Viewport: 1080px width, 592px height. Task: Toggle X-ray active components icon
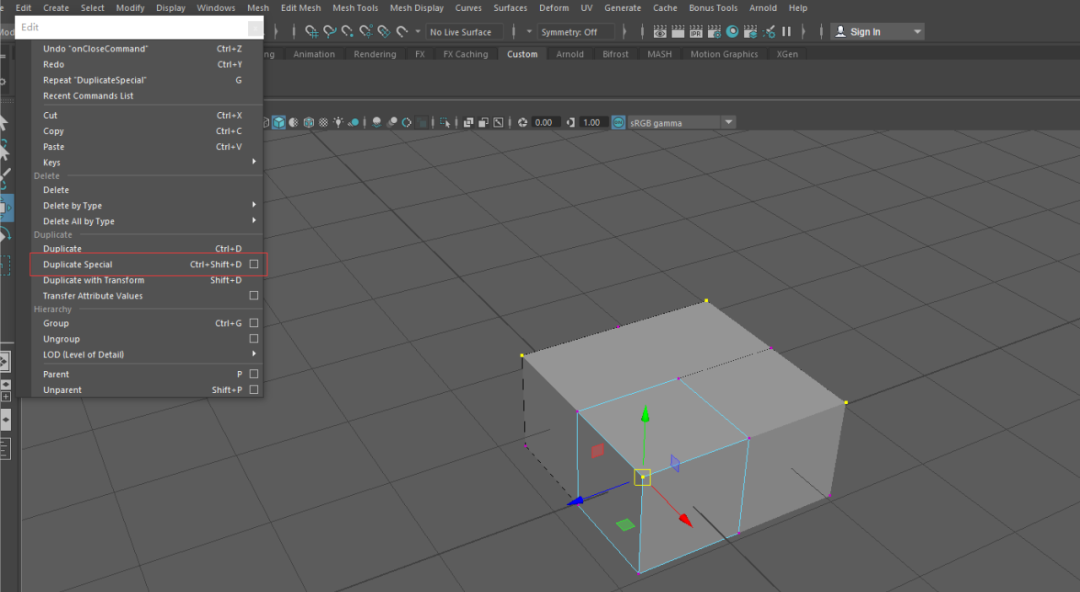click(484, 123)
